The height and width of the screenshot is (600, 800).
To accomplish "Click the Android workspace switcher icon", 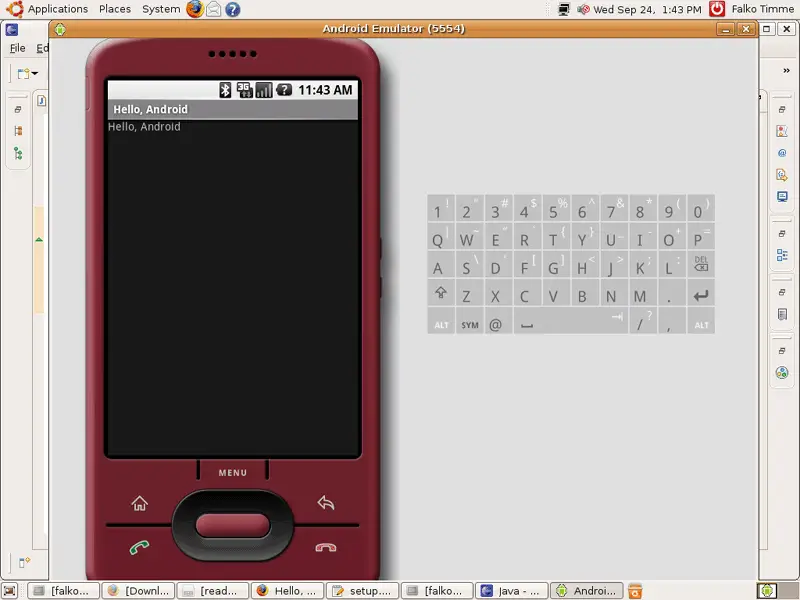I will point(767,591).
